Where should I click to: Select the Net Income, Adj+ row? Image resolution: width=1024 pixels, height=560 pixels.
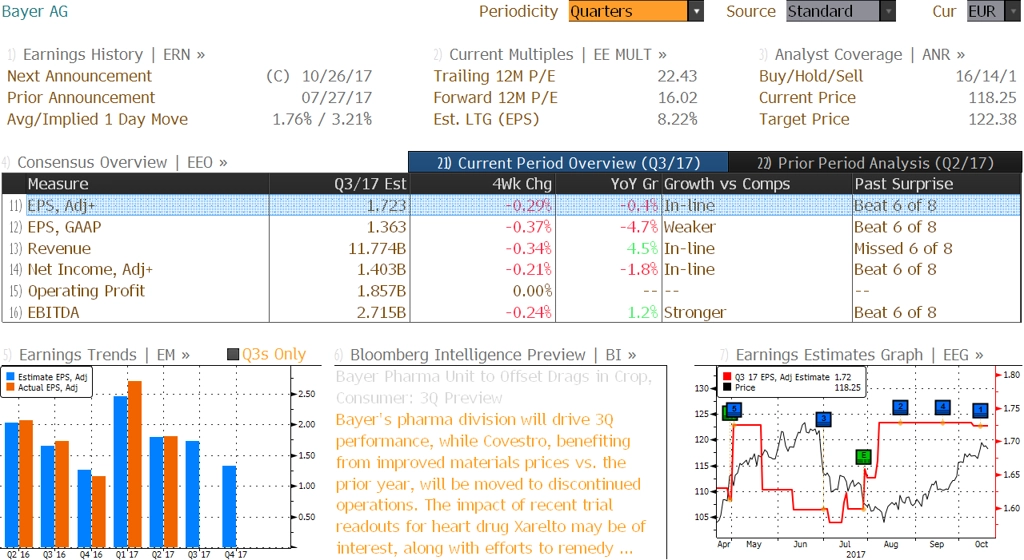[x=511, y=269]
